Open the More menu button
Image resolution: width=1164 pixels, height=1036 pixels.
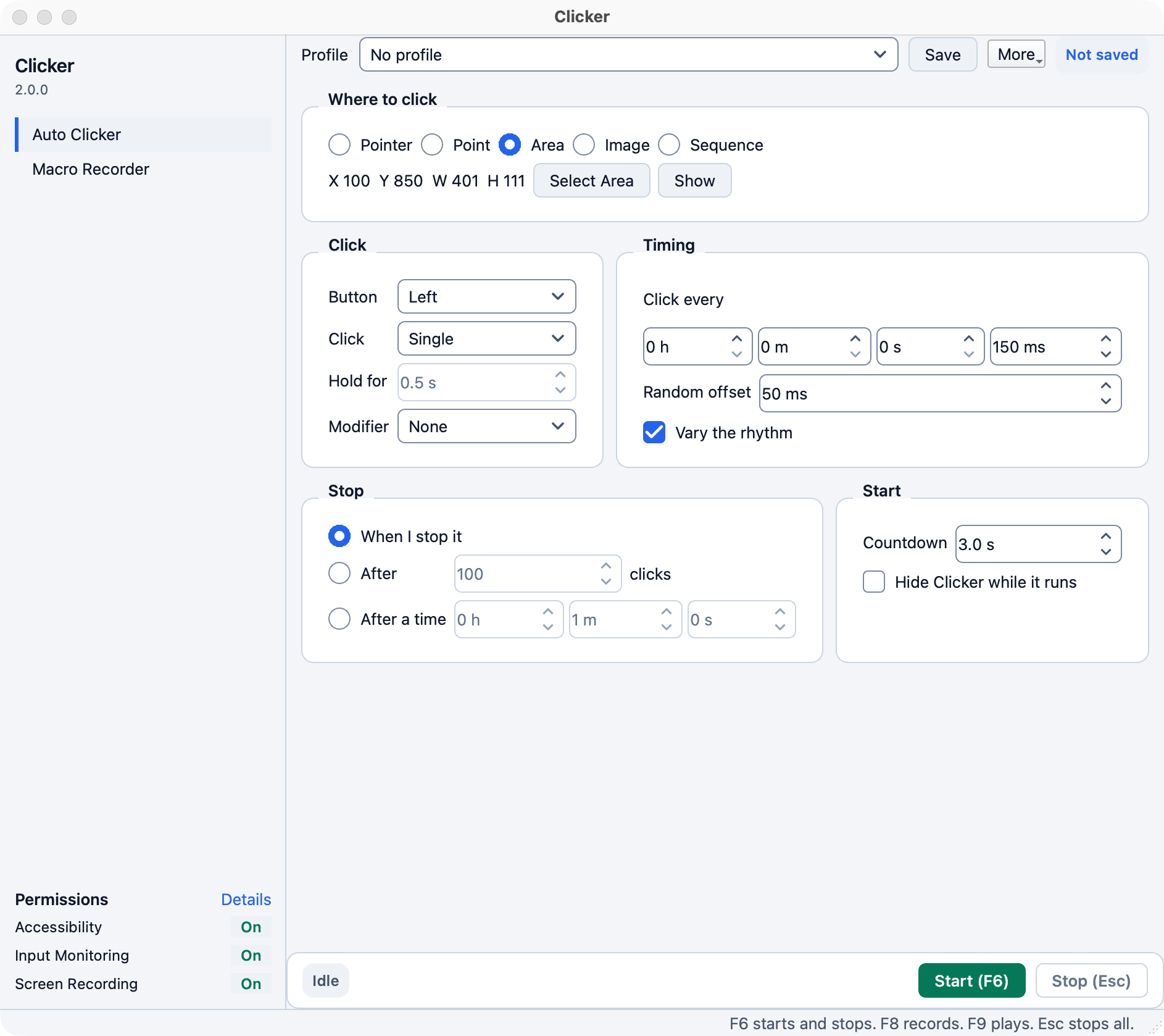click(x=1016, y=54)
